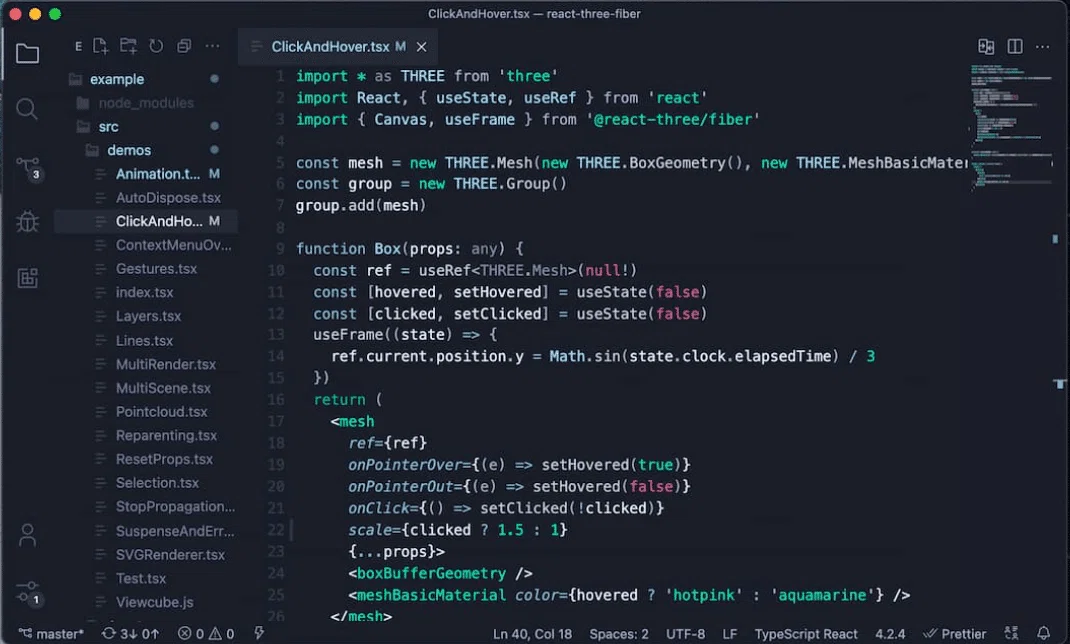Go to line via Ln 40, Col 18
1070x644 pixels.
coord(532,634)
